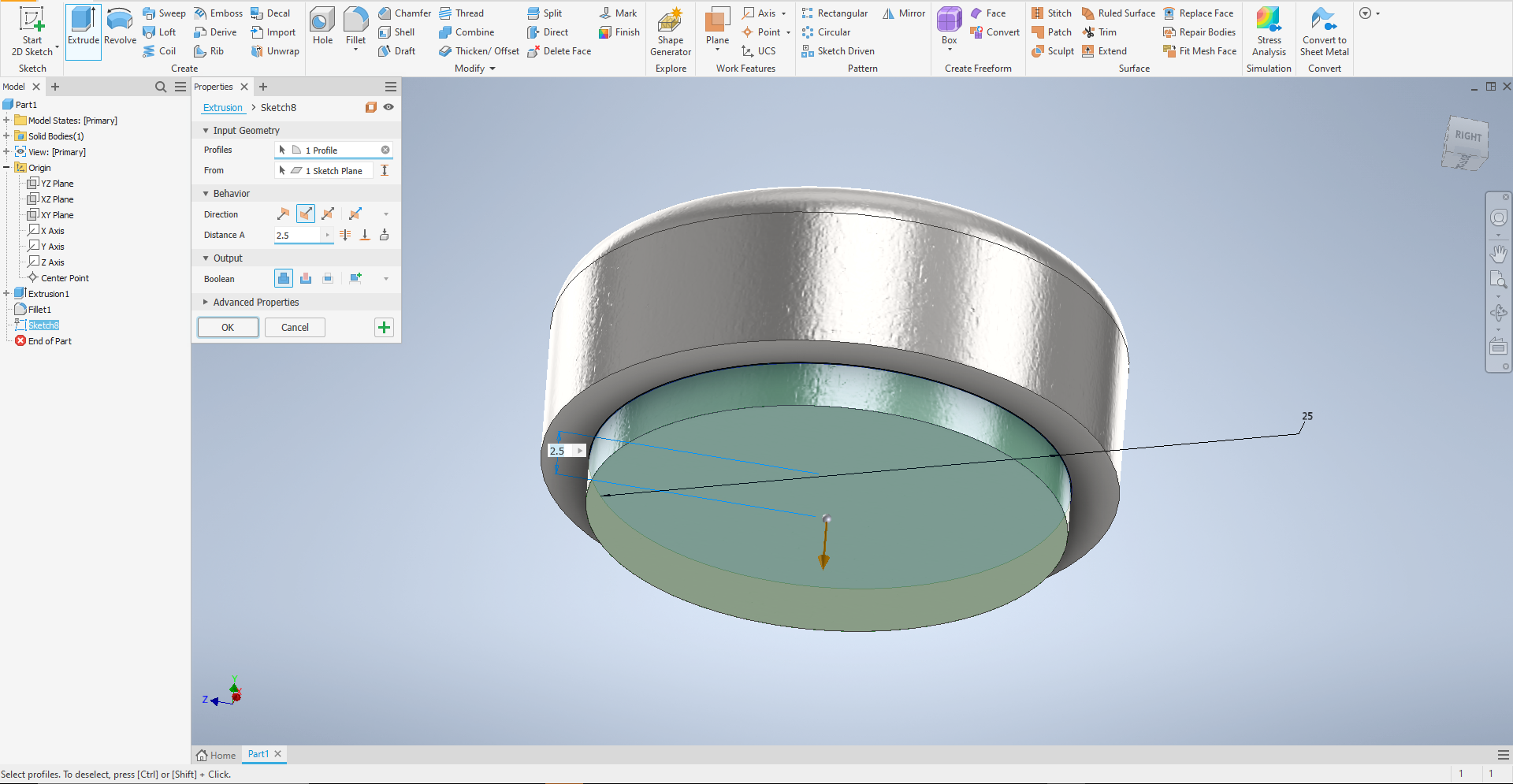Image resolution: width=1513 pixels, height=784 pixels.
Task: Open the Combine tool
Action: point(467,32)
